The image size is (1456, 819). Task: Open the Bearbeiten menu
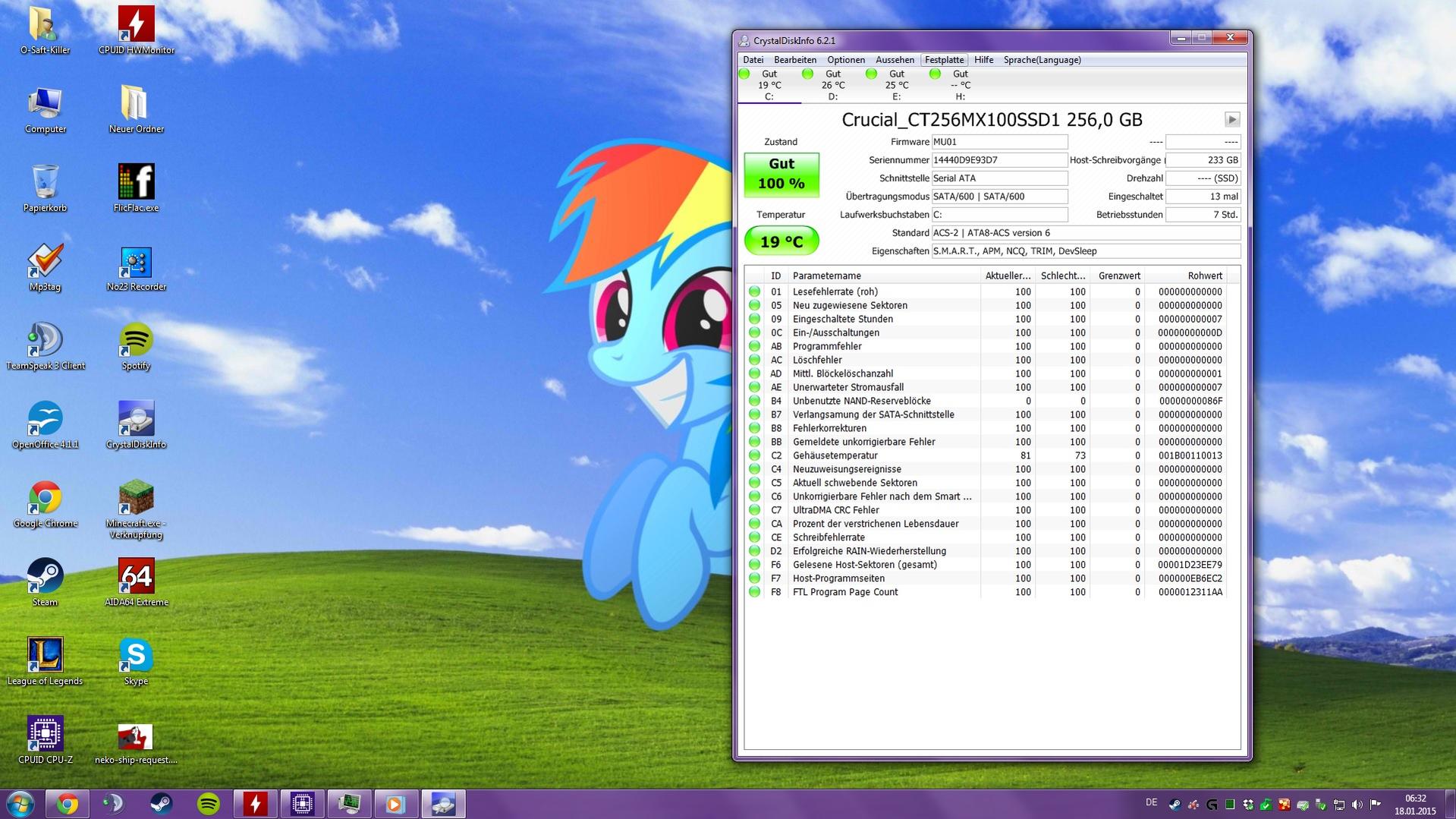click(794, 60)
